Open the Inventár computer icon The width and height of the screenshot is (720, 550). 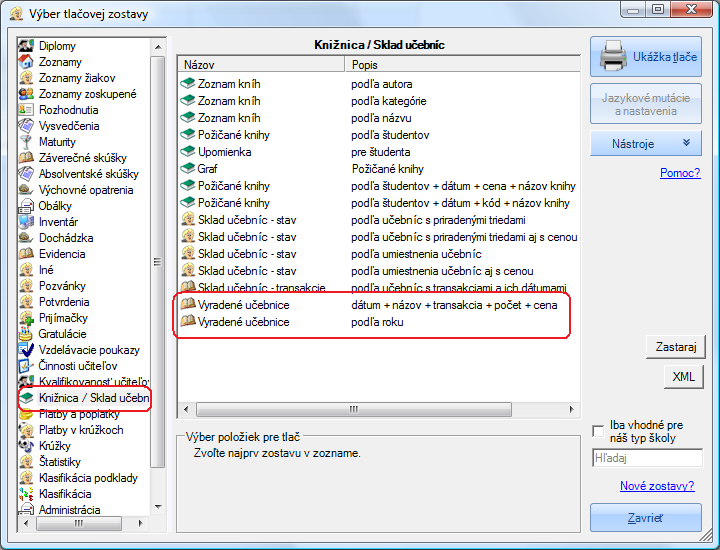click(x=26, y=222)
